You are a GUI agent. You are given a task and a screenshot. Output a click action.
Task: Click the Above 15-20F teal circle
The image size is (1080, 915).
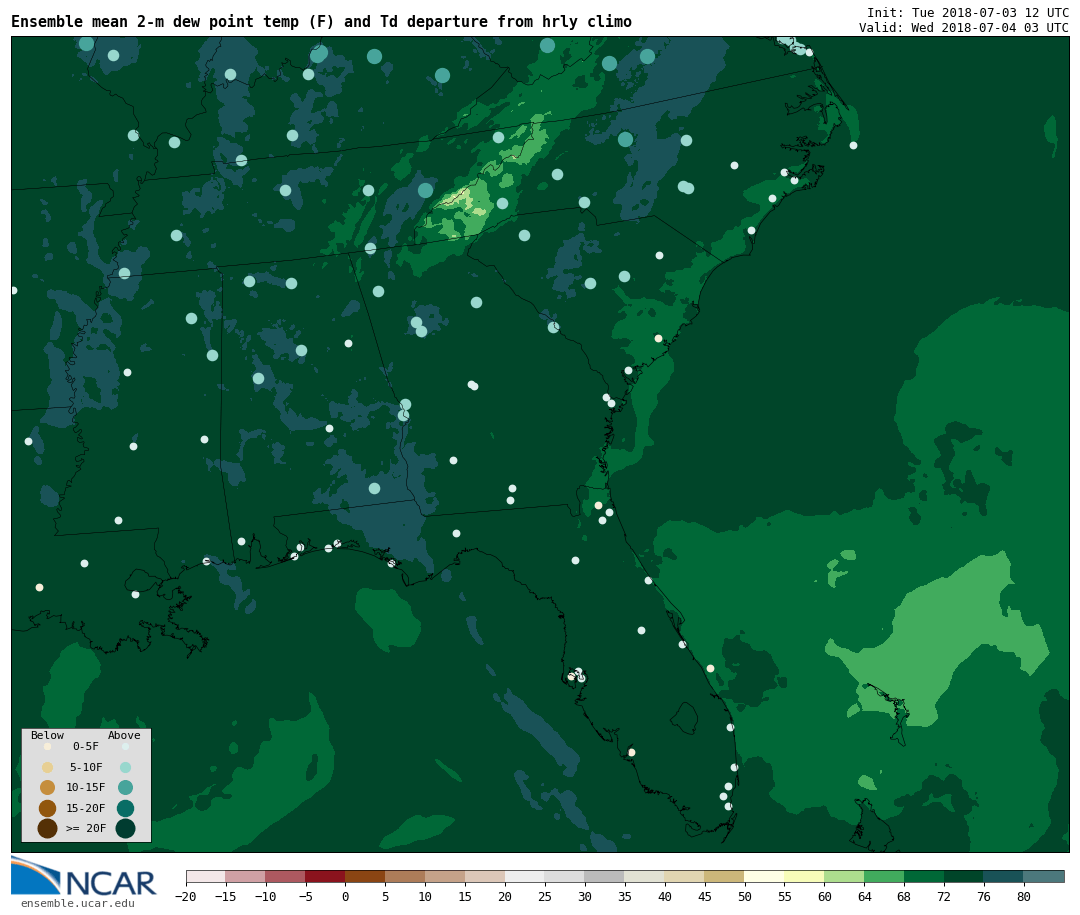pyautogui.click(x=125, y=808)
